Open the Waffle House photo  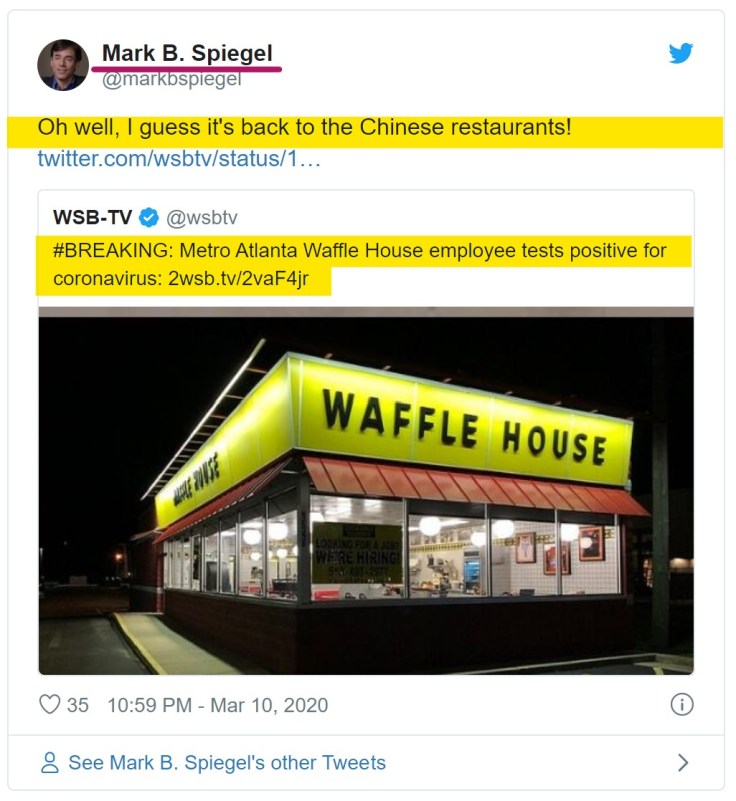point(366,491)
